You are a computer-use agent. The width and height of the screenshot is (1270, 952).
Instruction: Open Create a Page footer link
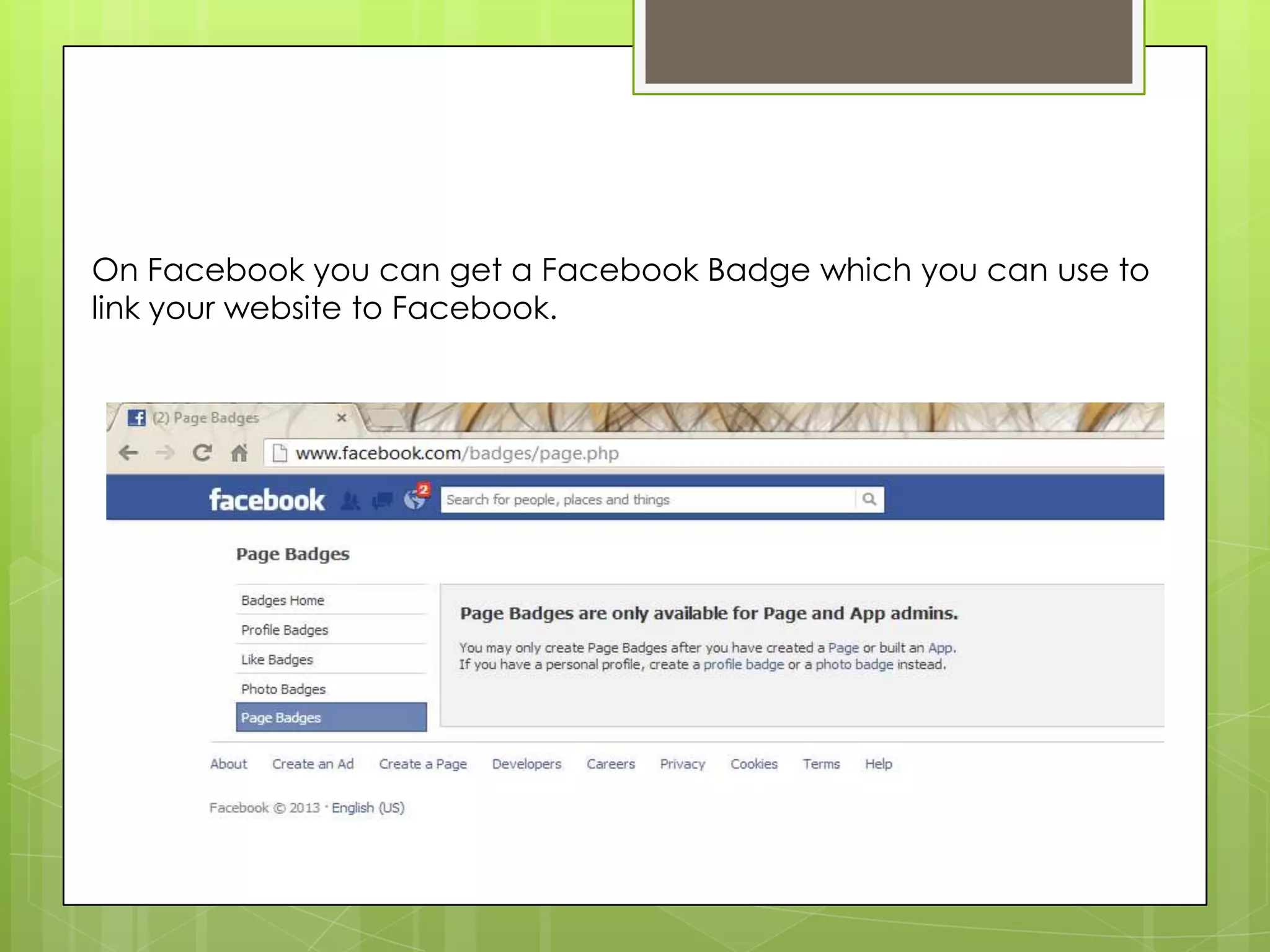423,764
